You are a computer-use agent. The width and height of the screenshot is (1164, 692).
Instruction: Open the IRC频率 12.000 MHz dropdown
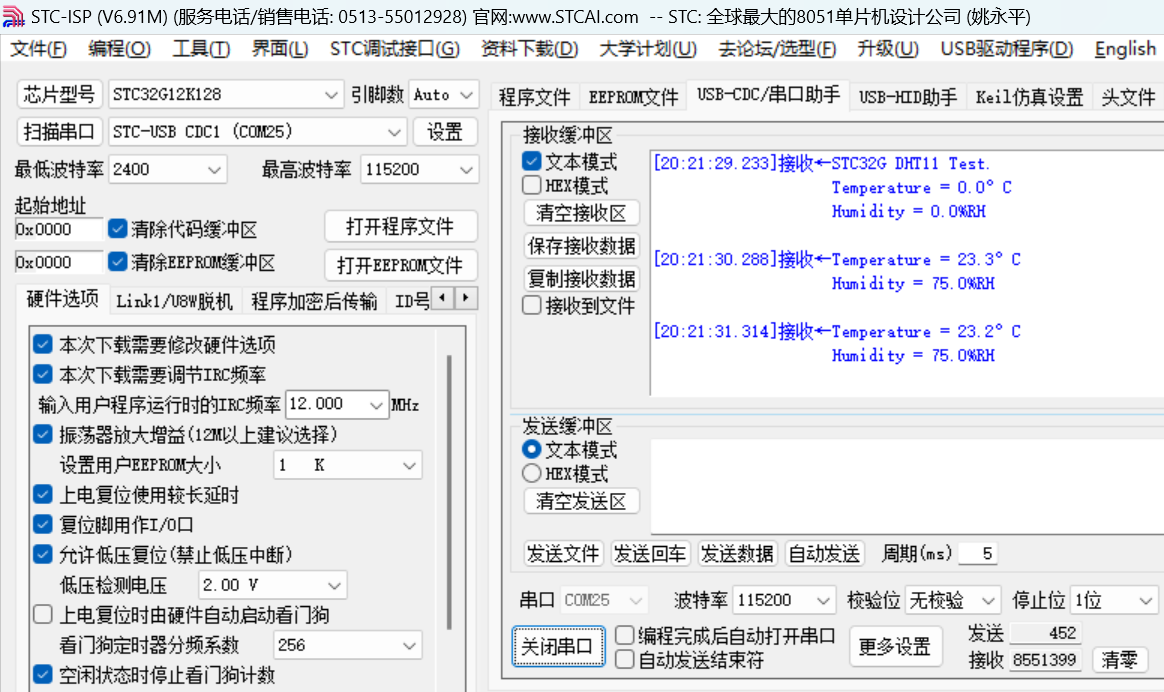tap(336, 404)
